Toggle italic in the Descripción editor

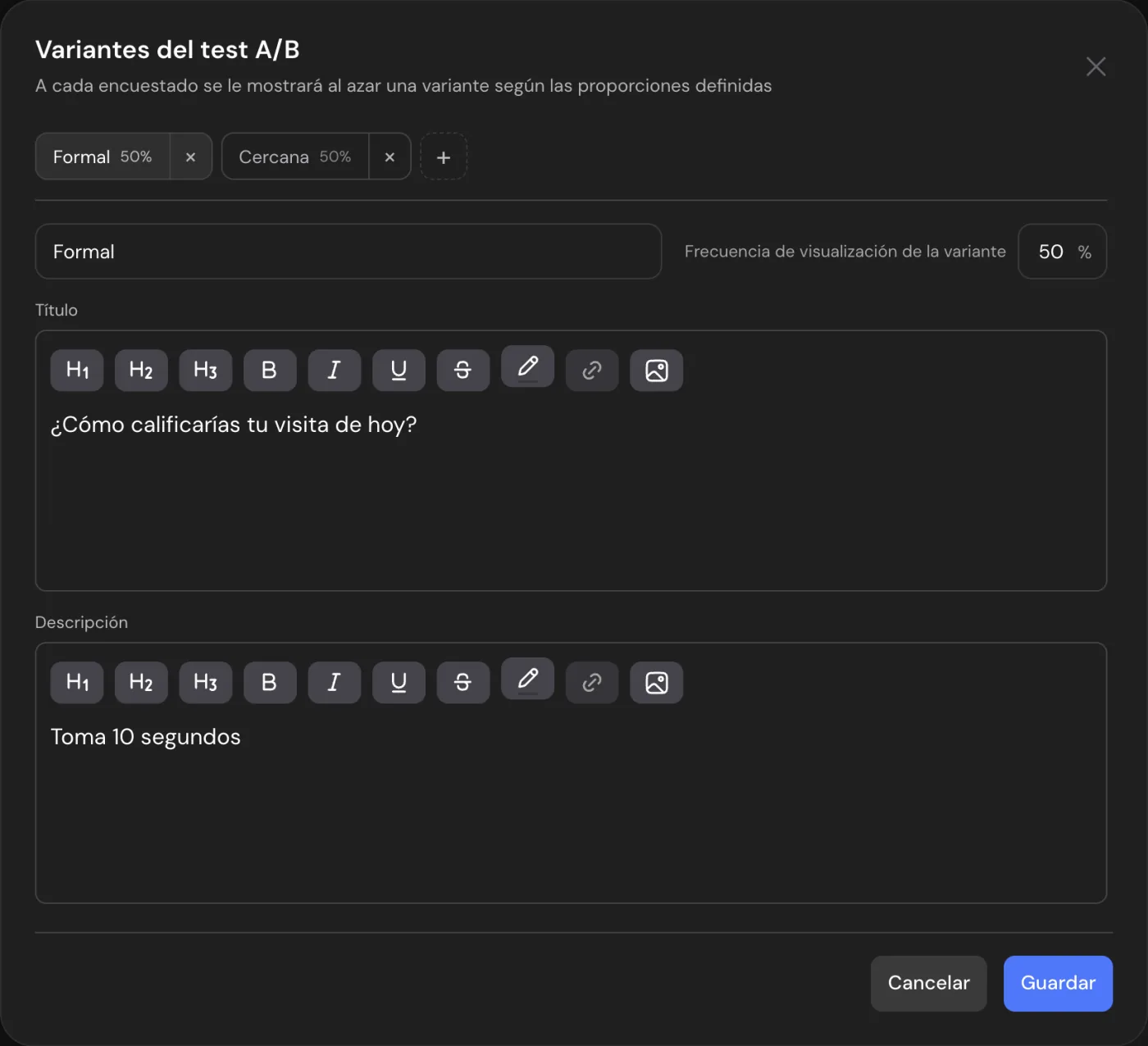tap(334, 683)
